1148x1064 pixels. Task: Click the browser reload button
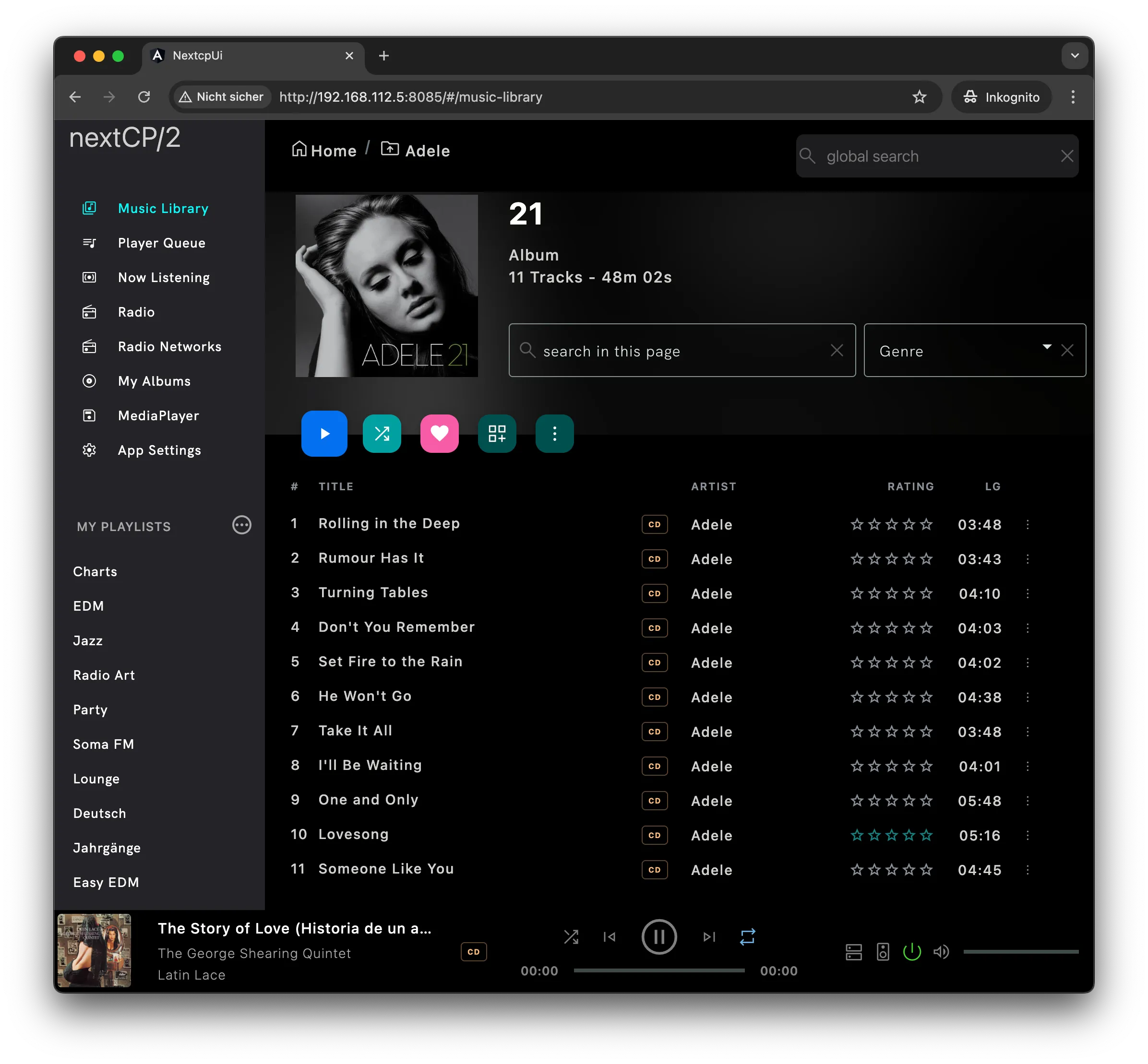coord(144,97)
